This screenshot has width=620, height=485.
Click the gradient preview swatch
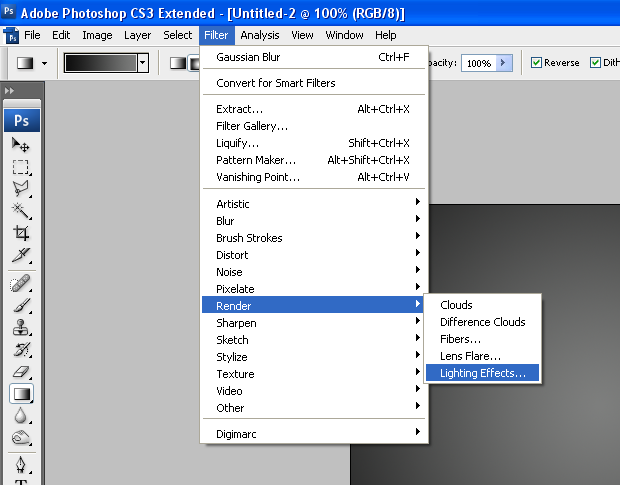click(x=101, y=63)
